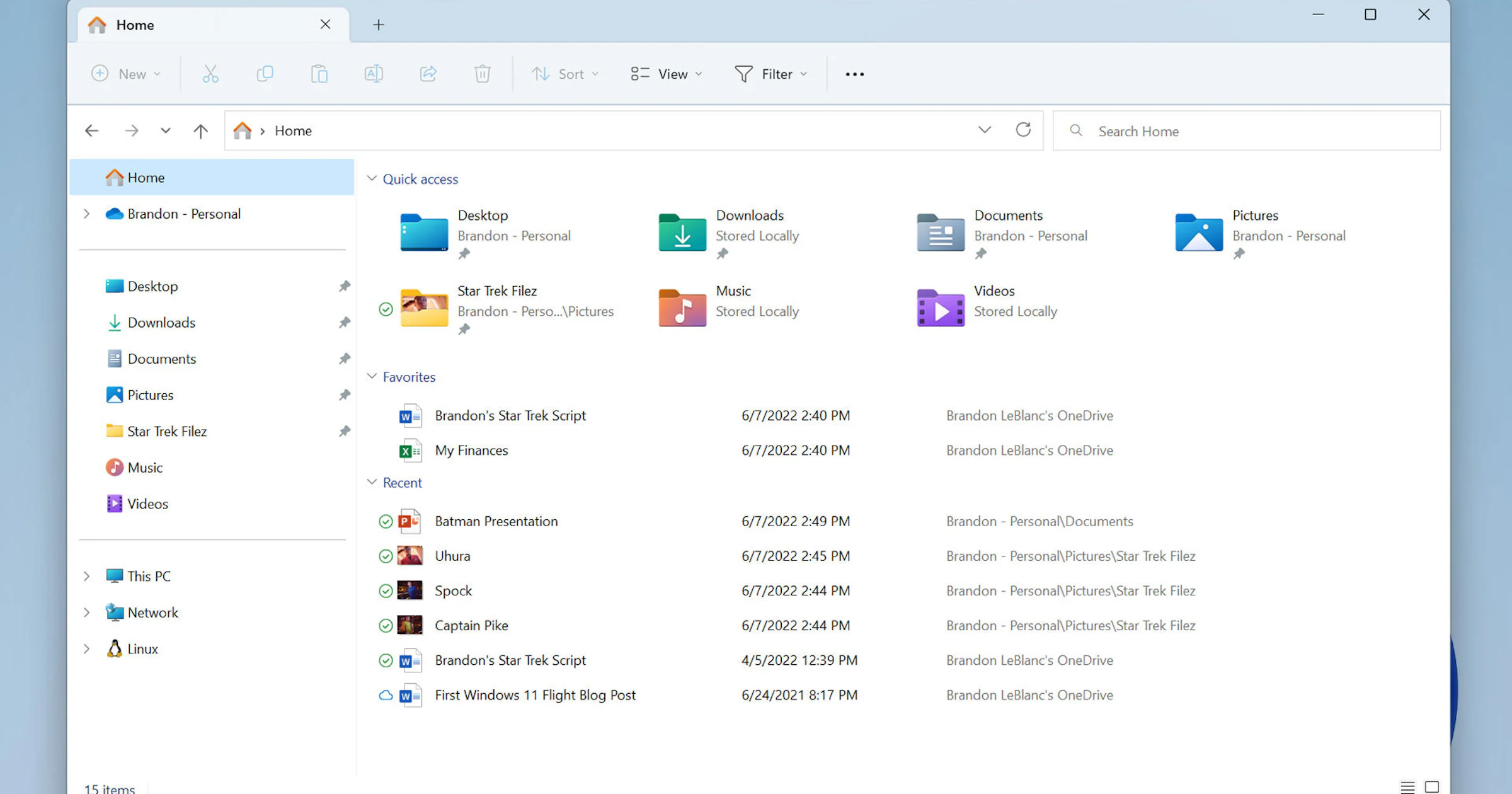The height and width of the screenshot is (794, 1512).
Task: Click the Search Home input field
Action: tap(1247, 130)
